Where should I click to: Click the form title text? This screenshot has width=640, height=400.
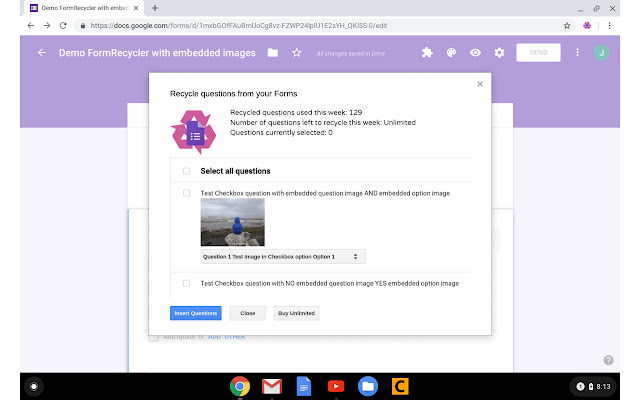coord(157,53)
